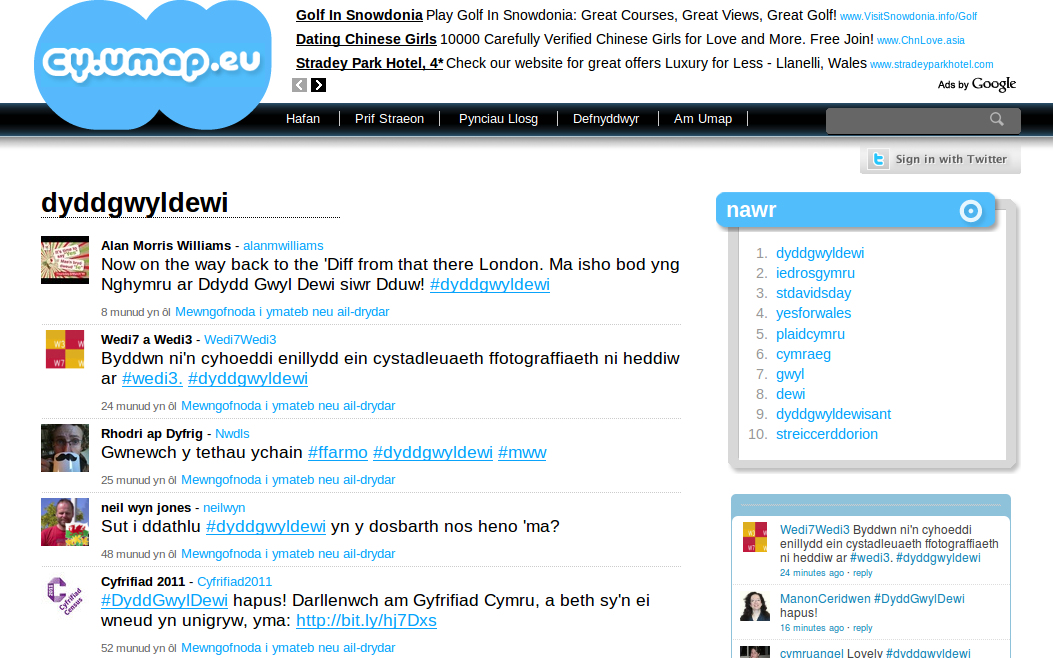This screenshot has width=1053, height=658.
Task: Click #dyddgwyldewi hashtag in Alan's tweet
Action: tap(490, 285)
